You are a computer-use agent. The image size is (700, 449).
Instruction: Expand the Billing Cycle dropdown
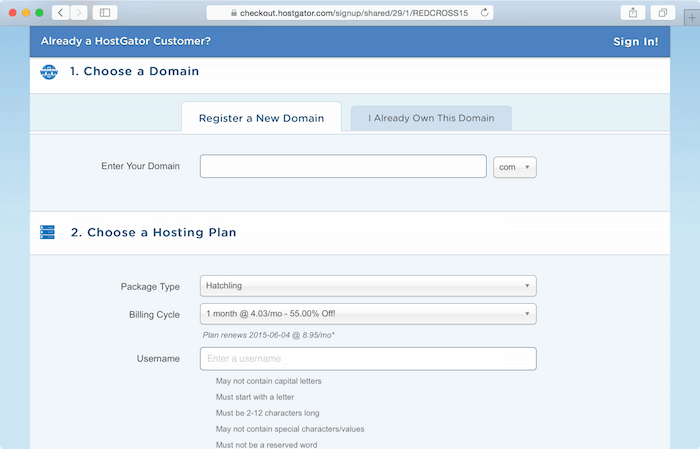[368, 314]
